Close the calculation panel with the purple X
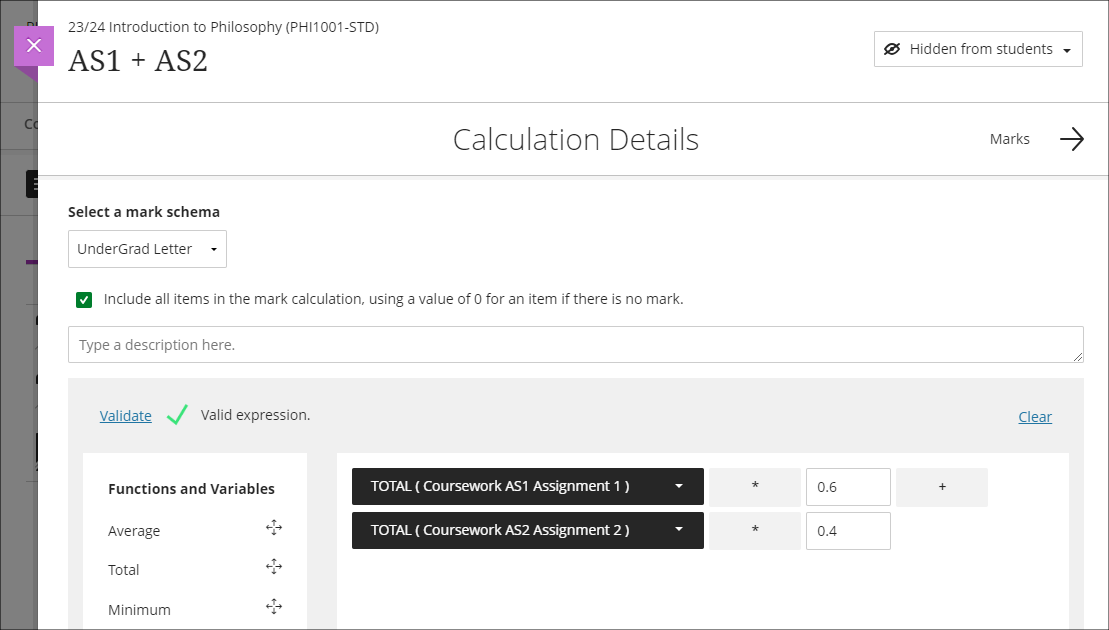The width and height of the screenshot is (1109, 630). 34,46
